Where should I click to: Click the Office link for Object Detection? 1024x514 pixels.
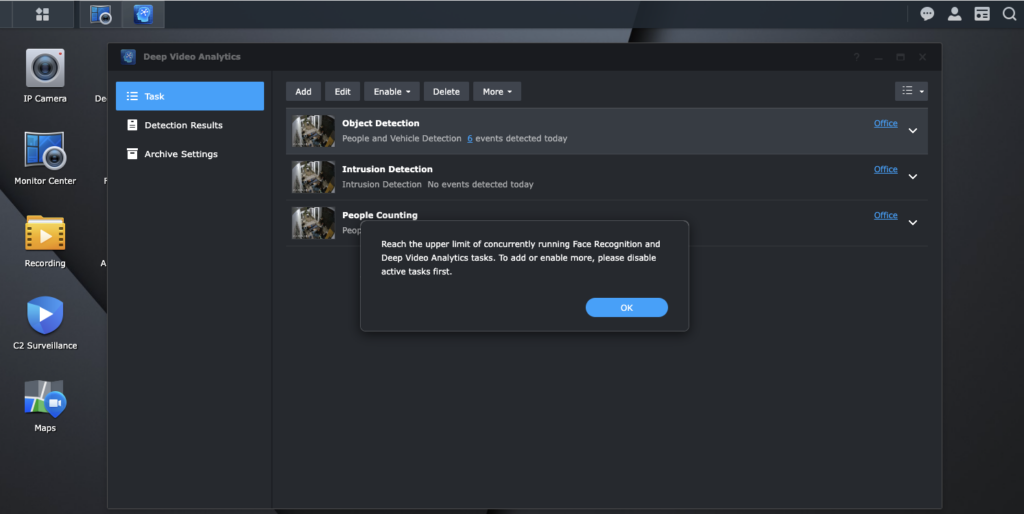tap(885, 124)
